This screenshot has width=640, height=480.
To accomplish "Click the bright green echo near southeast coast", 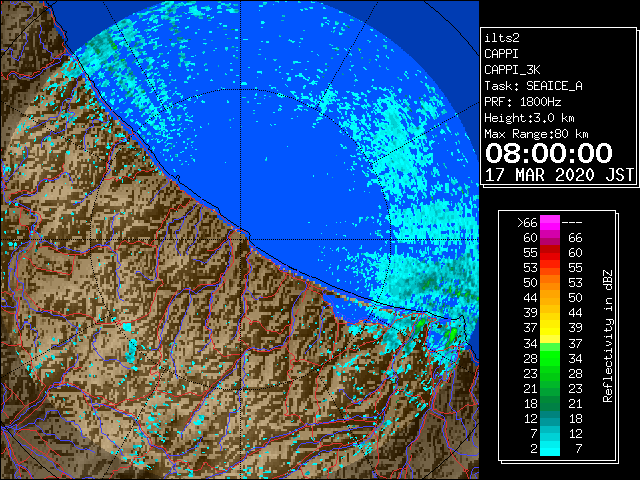I will point(451,336).
